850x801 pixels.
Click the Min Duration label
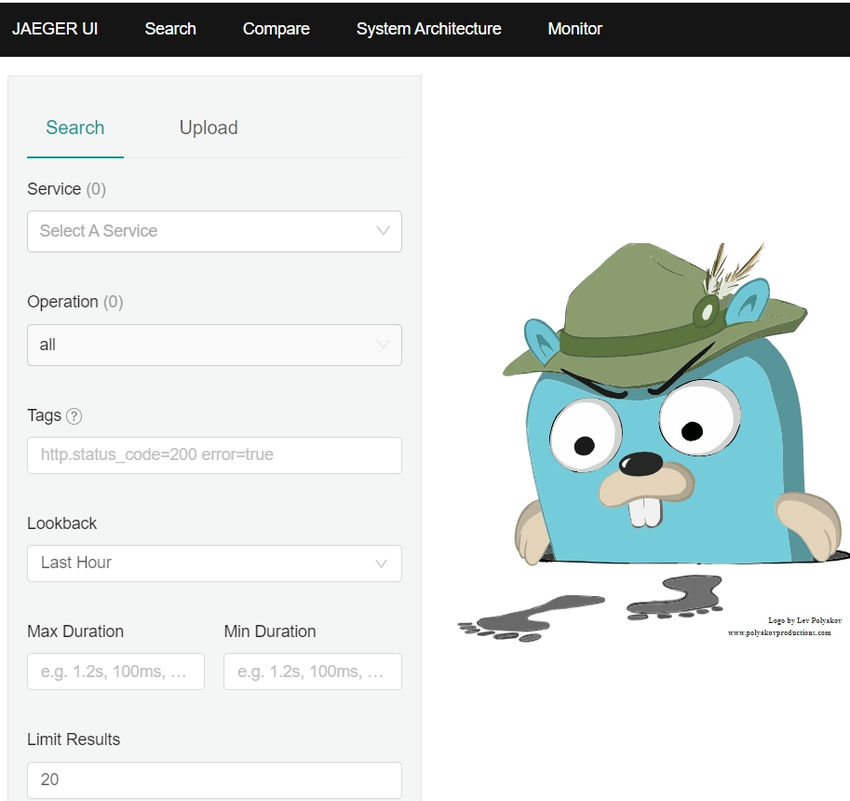(x=270, y=631)
